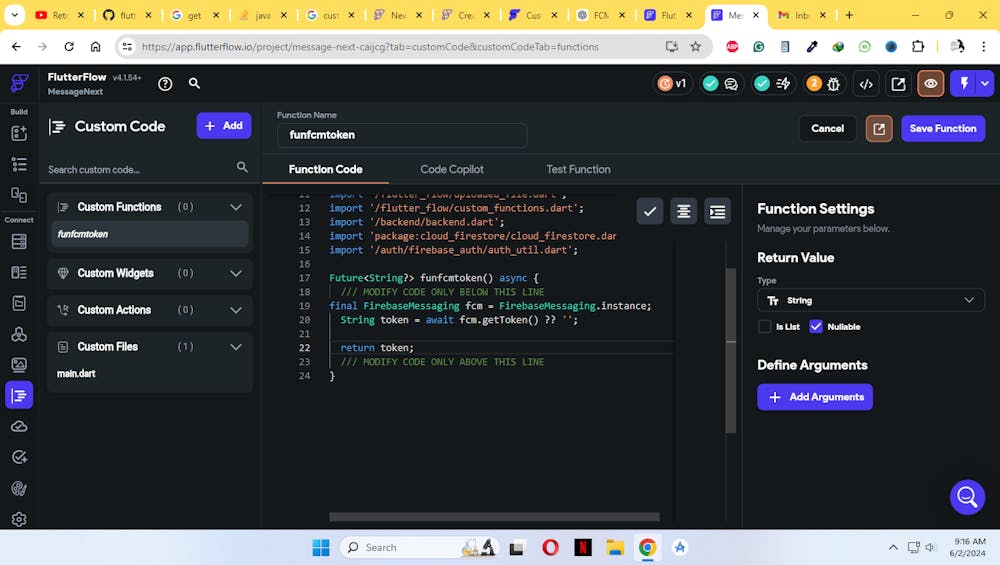Click the Function Name input field

402,135
